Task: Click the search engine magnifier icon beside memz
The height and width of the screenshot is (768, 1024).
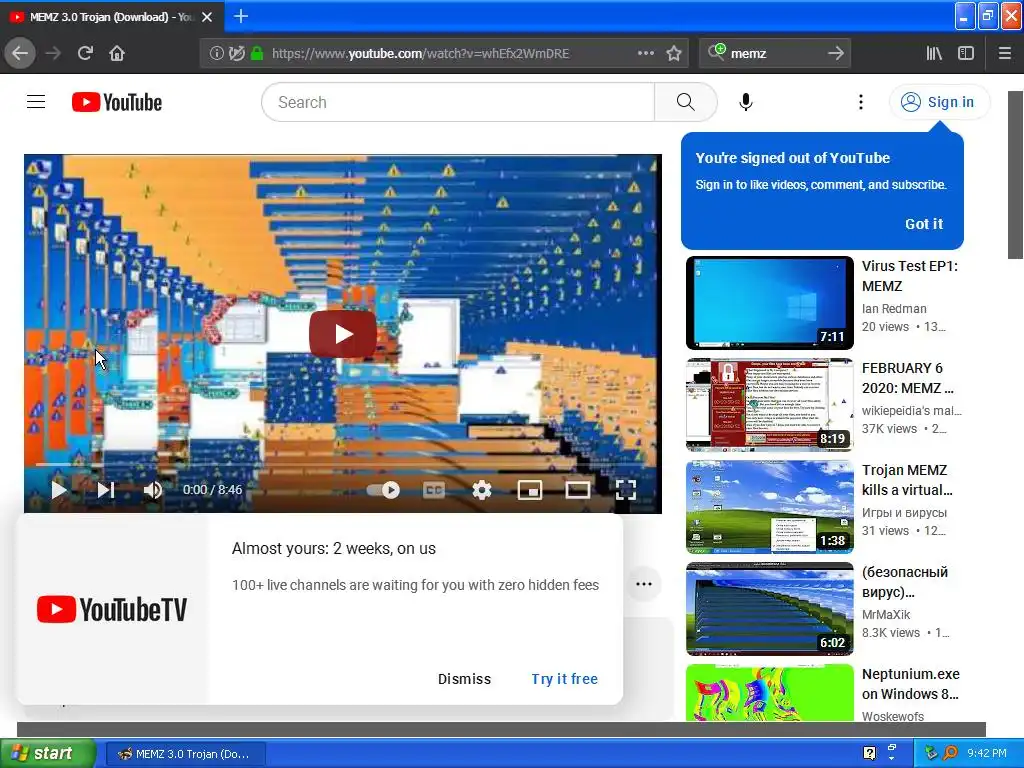Action: coord(716,52)
